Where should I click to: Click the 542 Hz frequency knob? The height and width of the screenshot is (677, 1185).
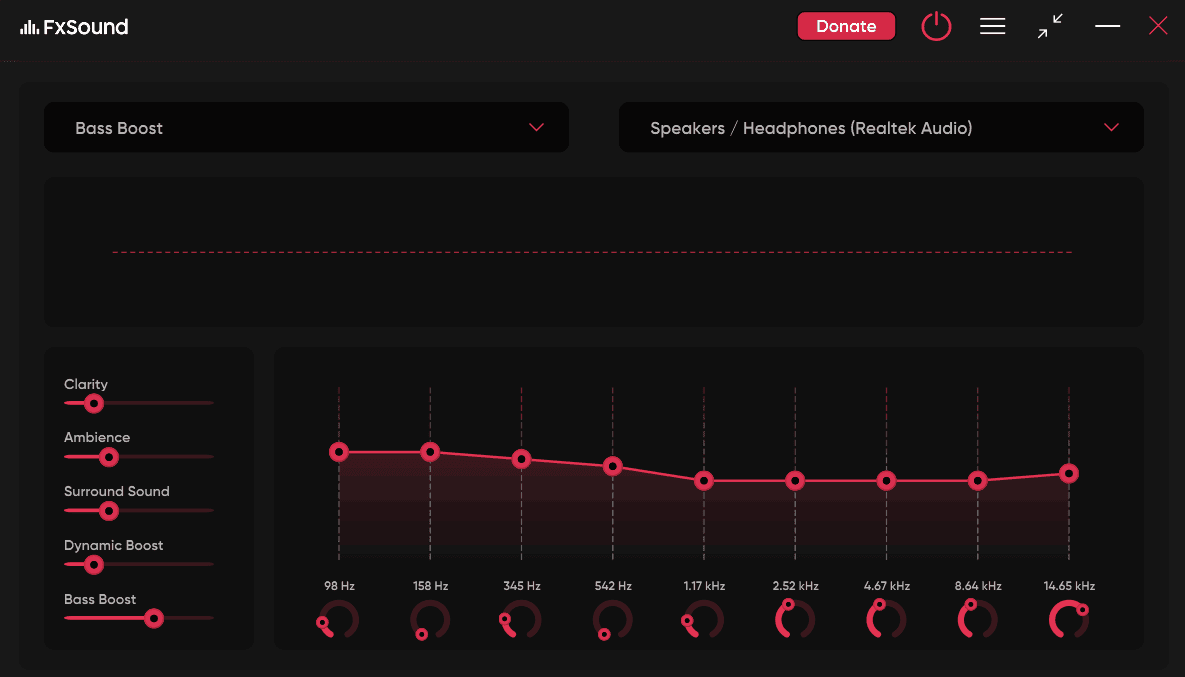612,620
